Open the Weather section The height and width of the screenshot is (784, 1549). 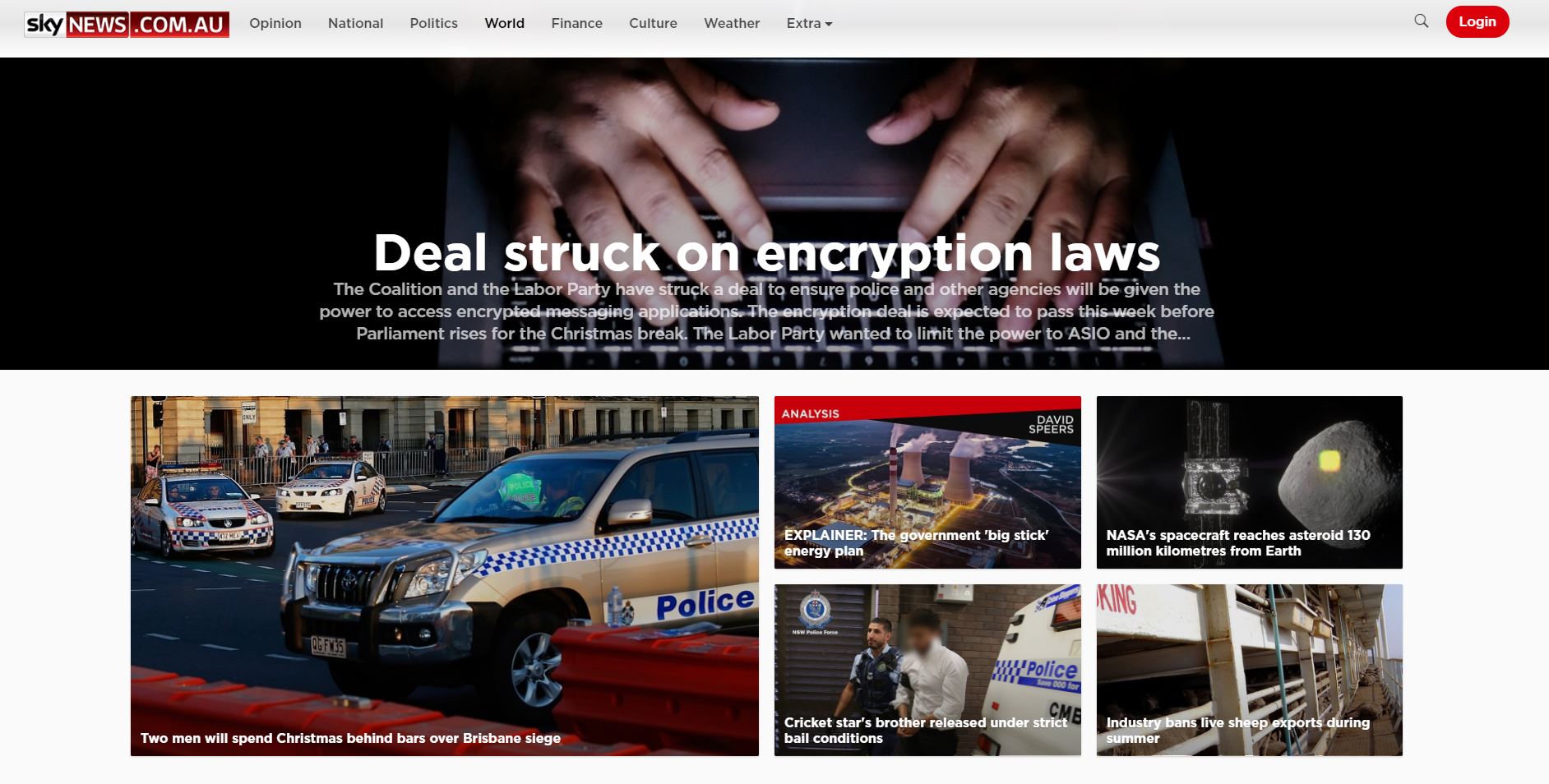732,23
